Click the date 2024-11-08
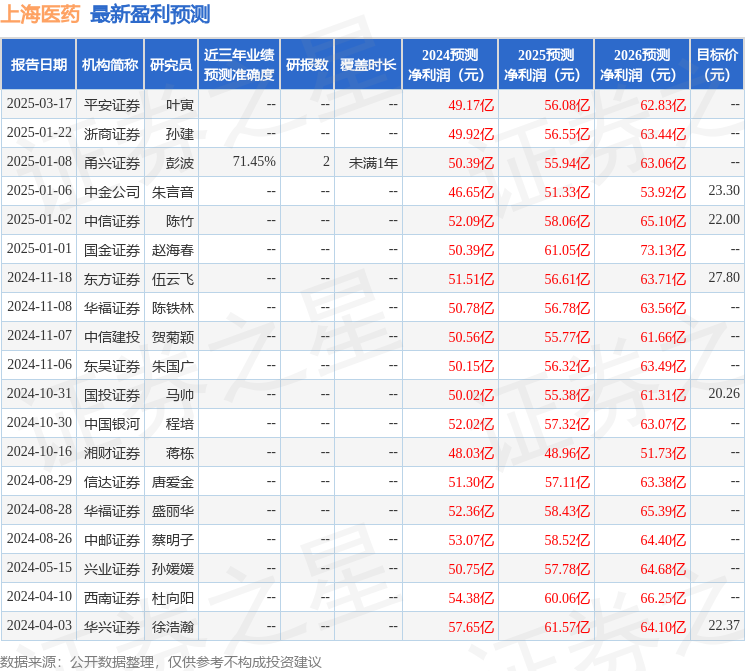The height and width of the screenshot is (671, 745). [39, 307]
